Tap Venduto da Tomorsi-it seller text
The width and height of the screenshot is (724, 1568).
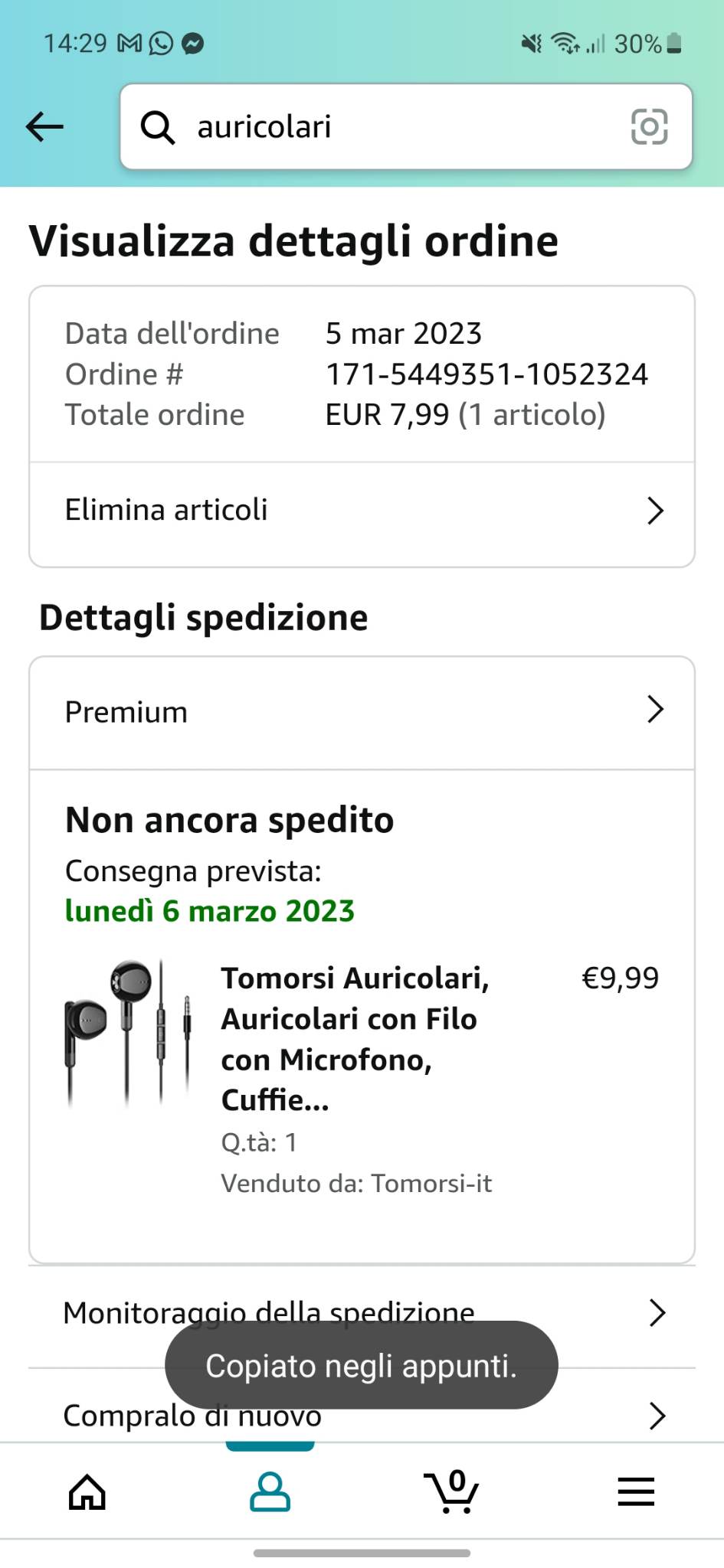click(356, 1183)
